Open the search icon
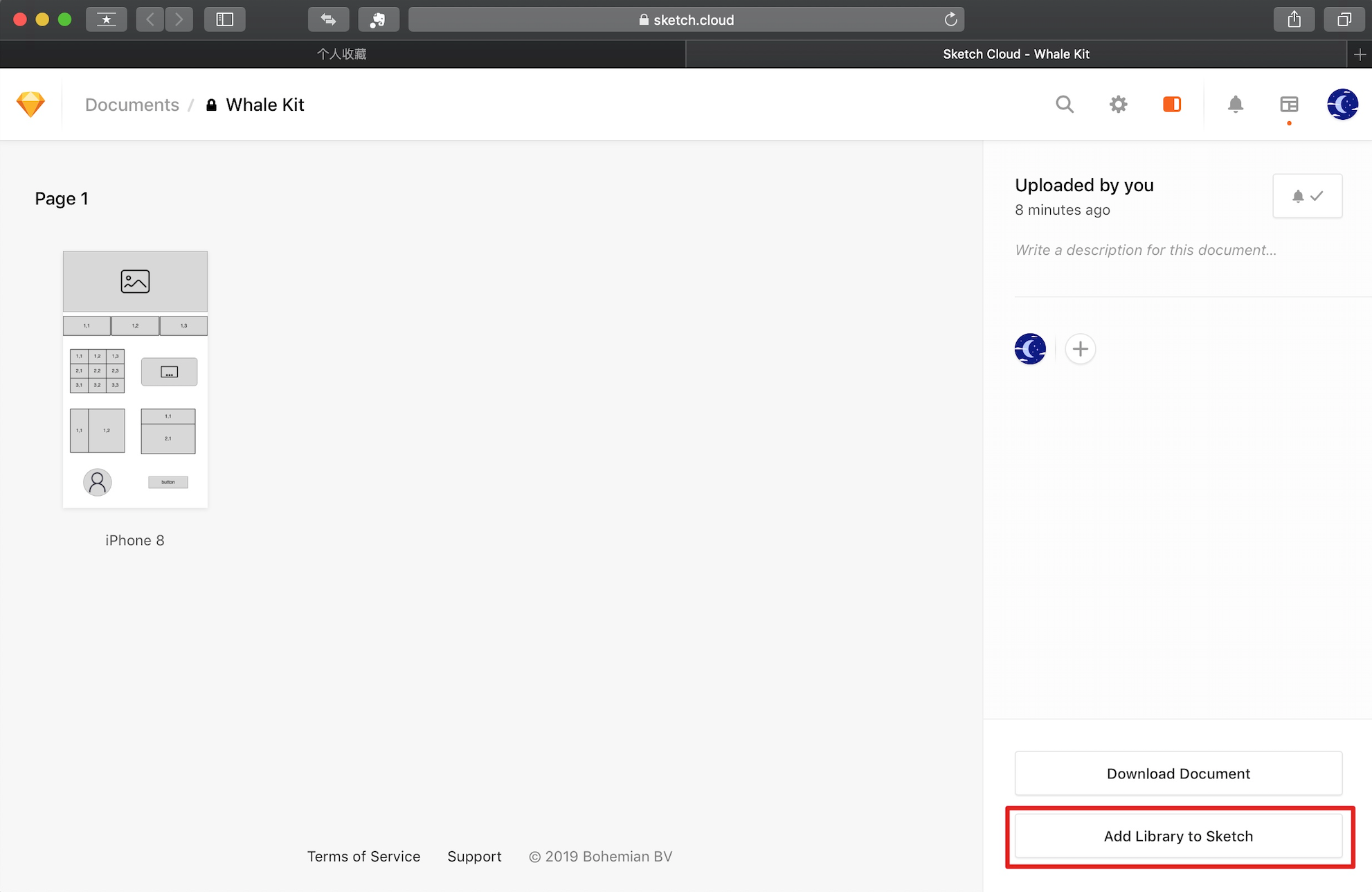Viewport: 1372px width, 892px height. pos(1064,105)
